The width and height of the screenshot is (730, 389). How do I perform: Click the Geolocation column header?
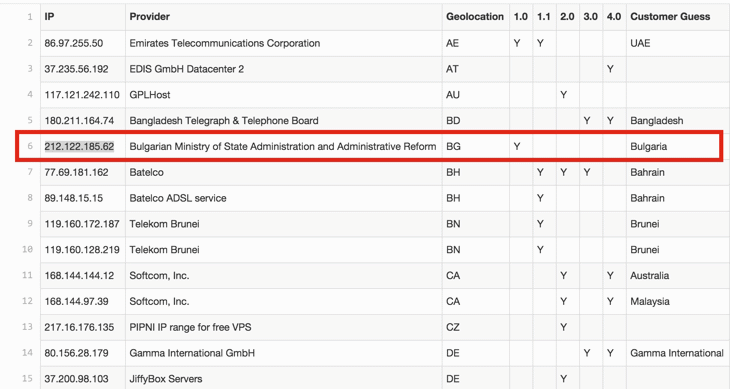(x=475, y=17)
